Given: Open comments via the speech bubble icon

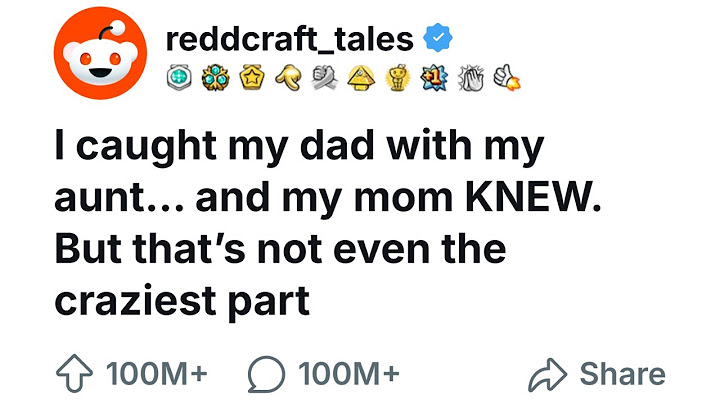Looking at the screenshot, I should 266,374.
